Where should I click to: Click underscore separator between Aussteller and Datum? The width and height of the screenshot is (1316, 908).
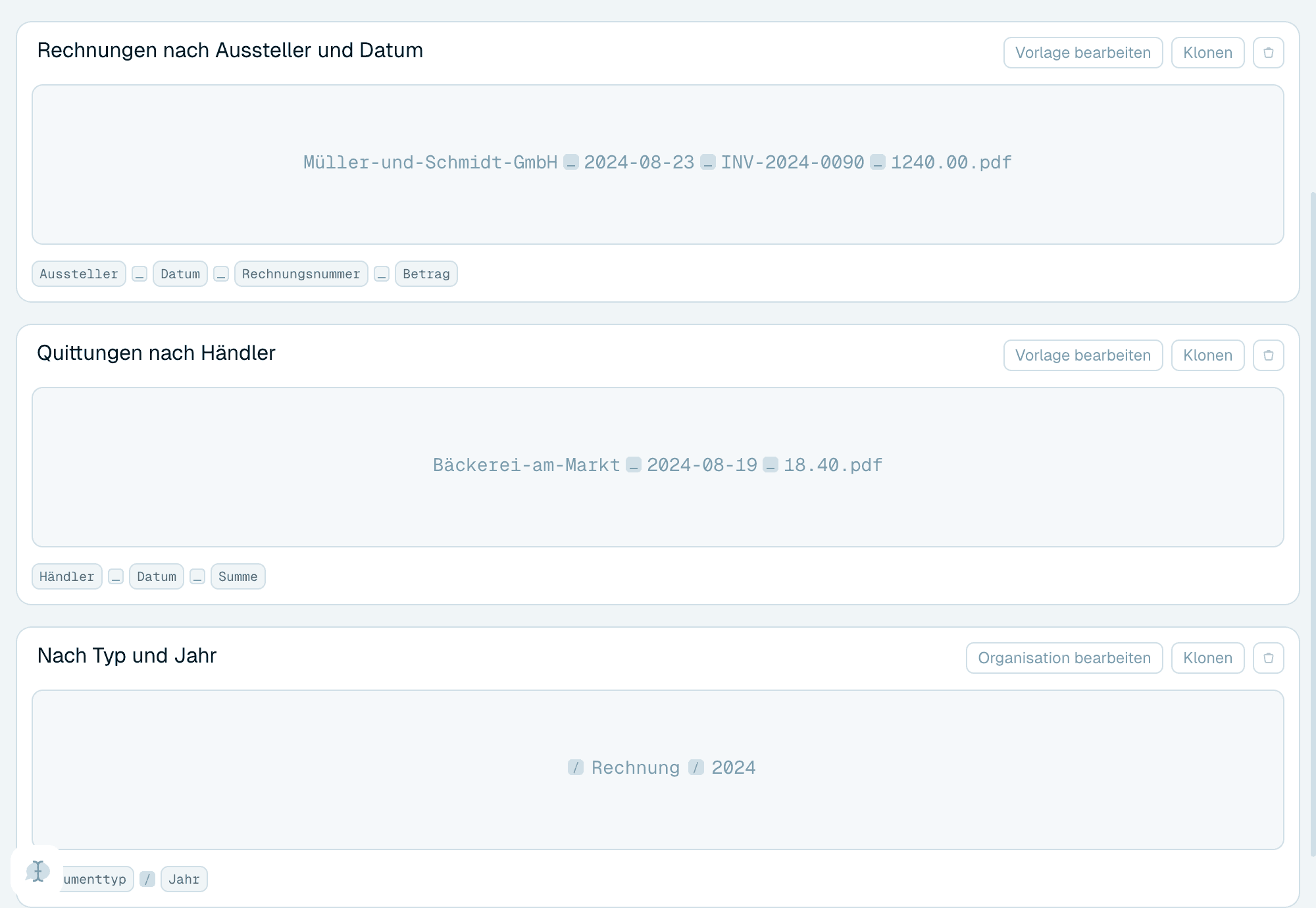139,274
